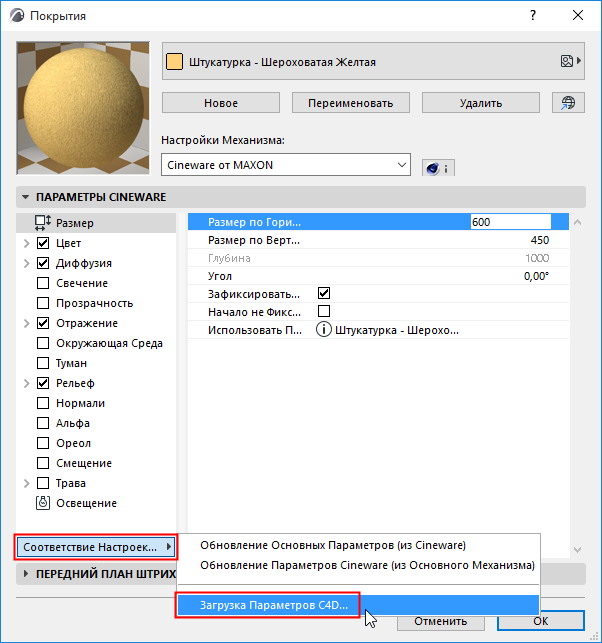Enable the Нормали checkbox

point(43,403)
